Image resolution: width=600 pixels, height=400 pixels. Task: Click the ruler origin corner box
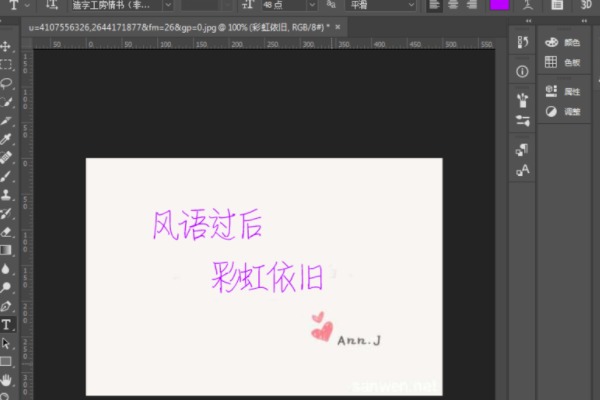27,44
